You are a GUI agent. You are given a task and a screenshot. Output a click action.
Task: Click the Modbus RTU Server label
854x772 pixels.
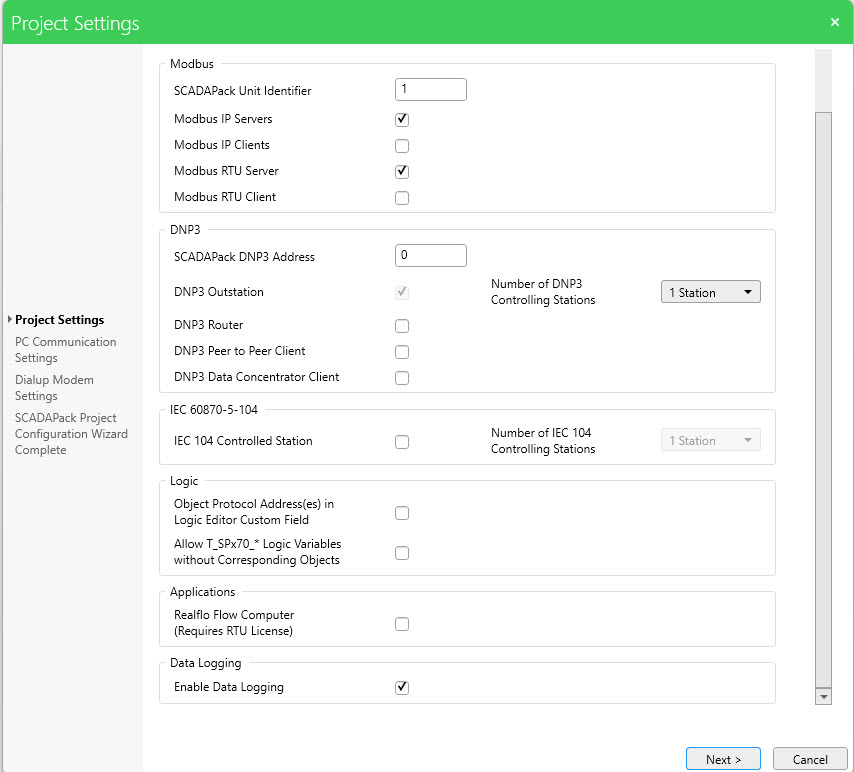(x=226, y=171)
